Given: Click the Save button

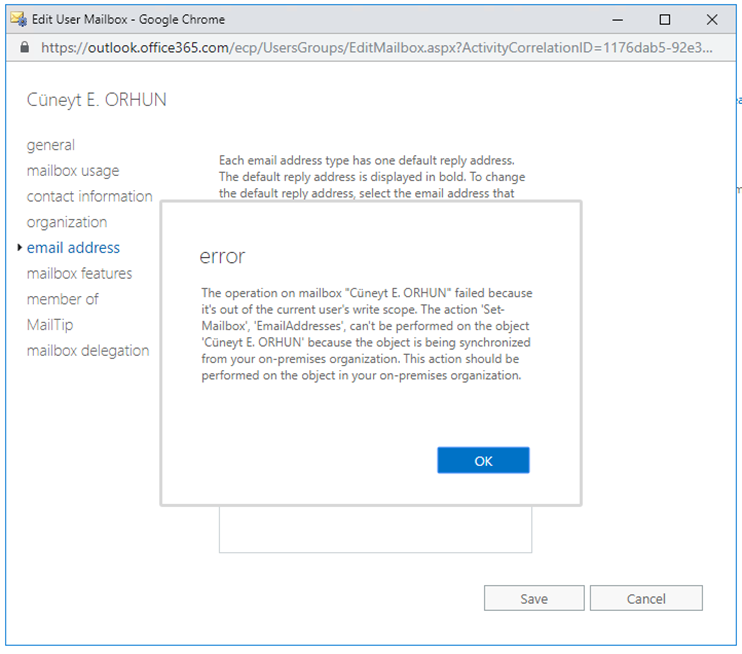Looking at the screenshot, I should click(534, 598).
